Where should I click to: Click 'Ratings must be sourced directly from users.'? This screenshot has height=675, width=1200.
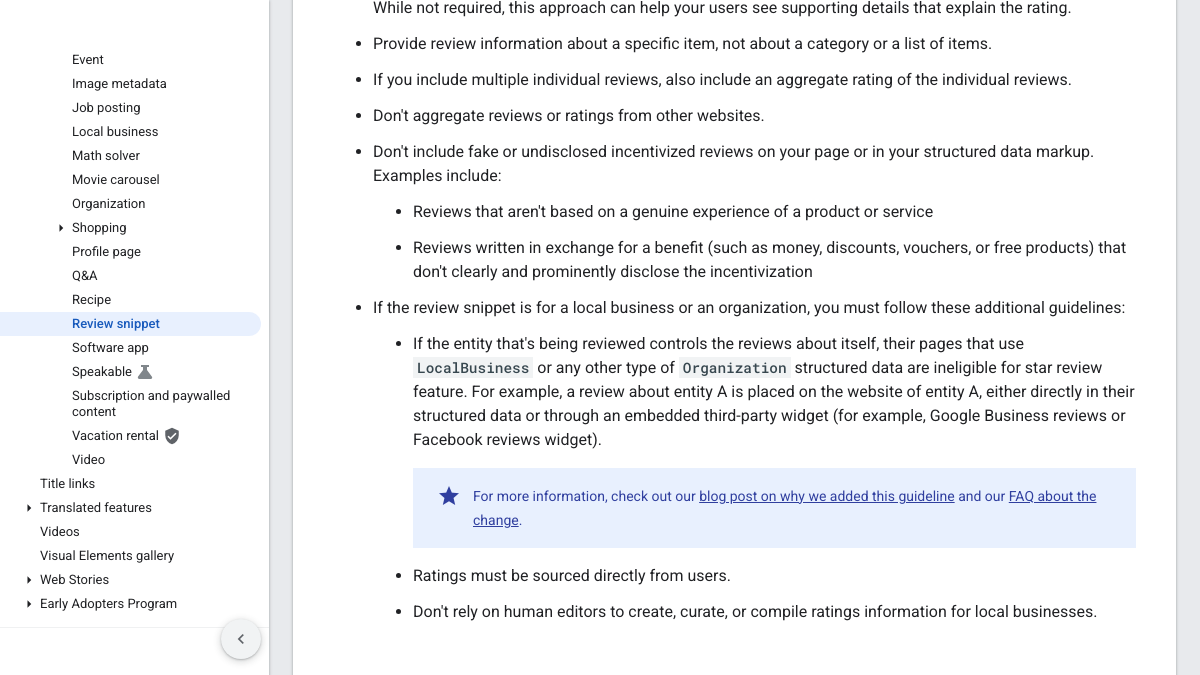572,576
